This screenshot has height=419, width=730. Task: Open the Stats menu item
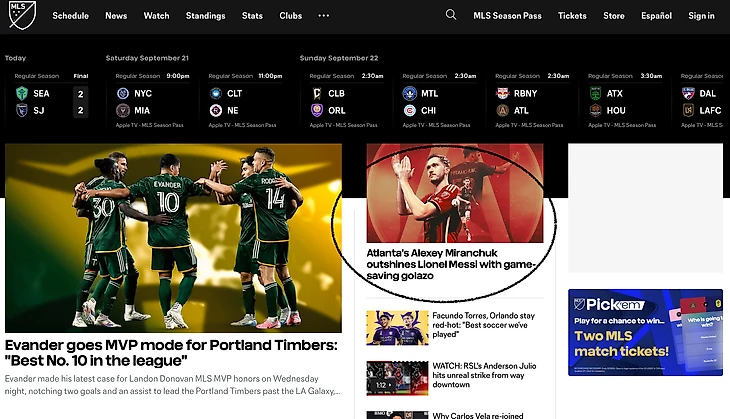(252, 15)
